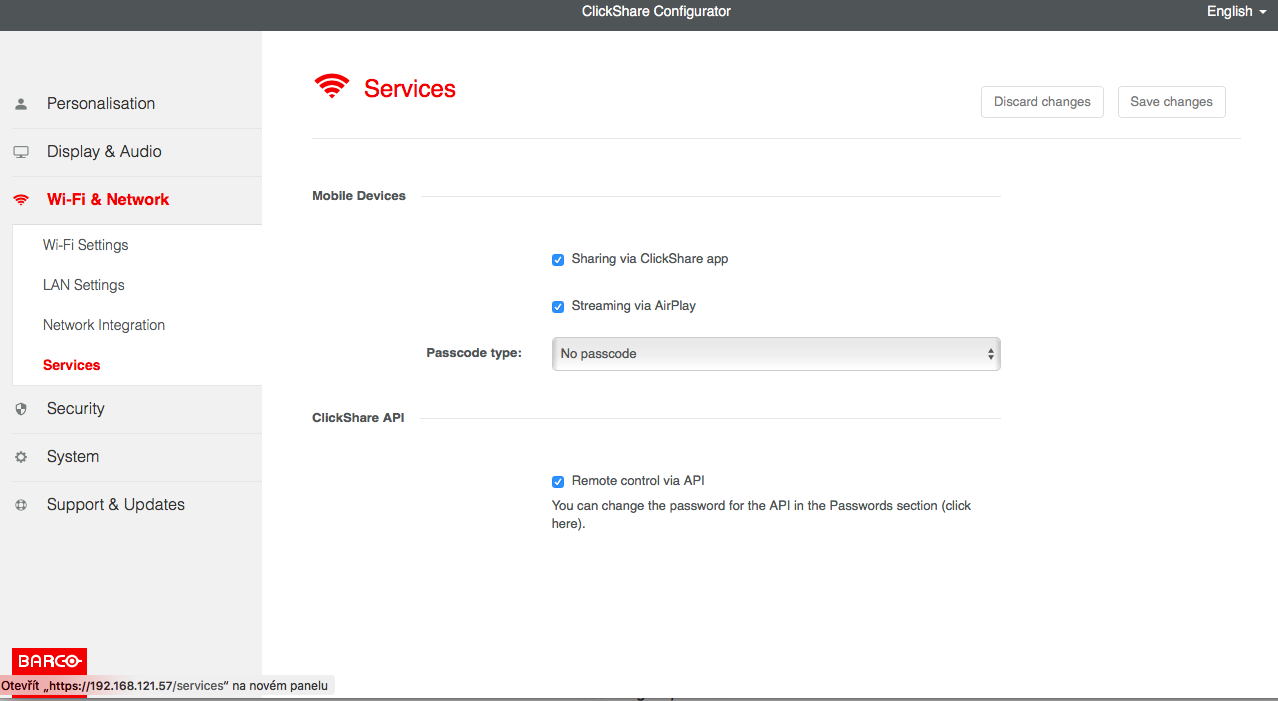
Task: Click the System gear icon
Action: (x=21, y=457)
